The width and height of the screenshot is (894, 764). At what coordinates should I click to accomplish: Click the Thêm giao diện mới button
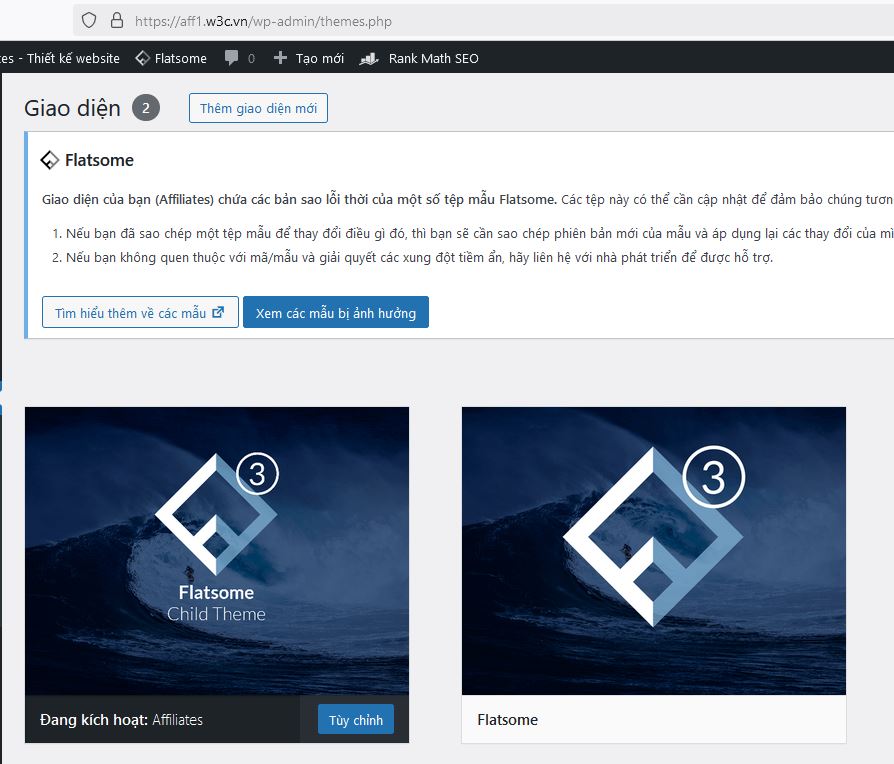click(x=258, y=108)
